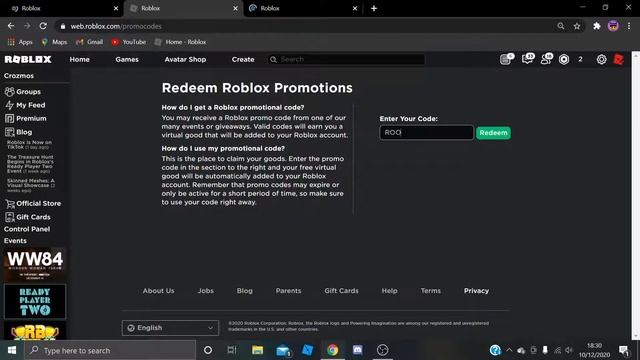The width and height of the screenshot is (640, 360).
Task: Open the WW84 event thumbnail
Action: pos(35,264)
